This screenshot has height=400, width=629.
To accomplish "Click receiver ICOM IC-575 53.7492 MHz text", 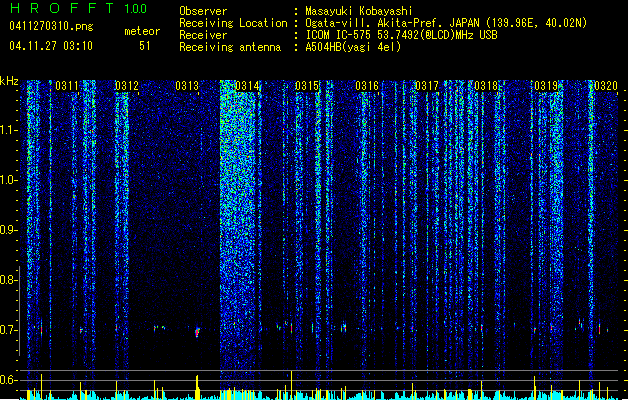I will click(402, 35).
